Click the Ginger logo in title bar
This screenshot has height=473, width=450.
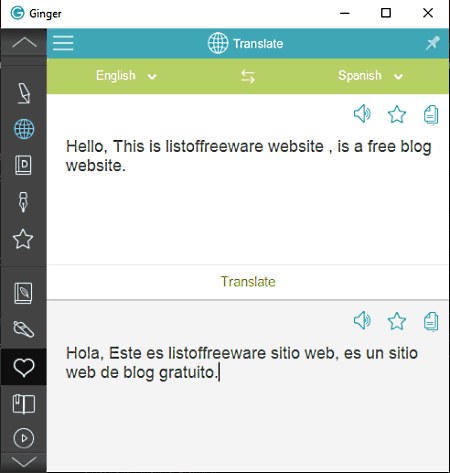[17, 13]
